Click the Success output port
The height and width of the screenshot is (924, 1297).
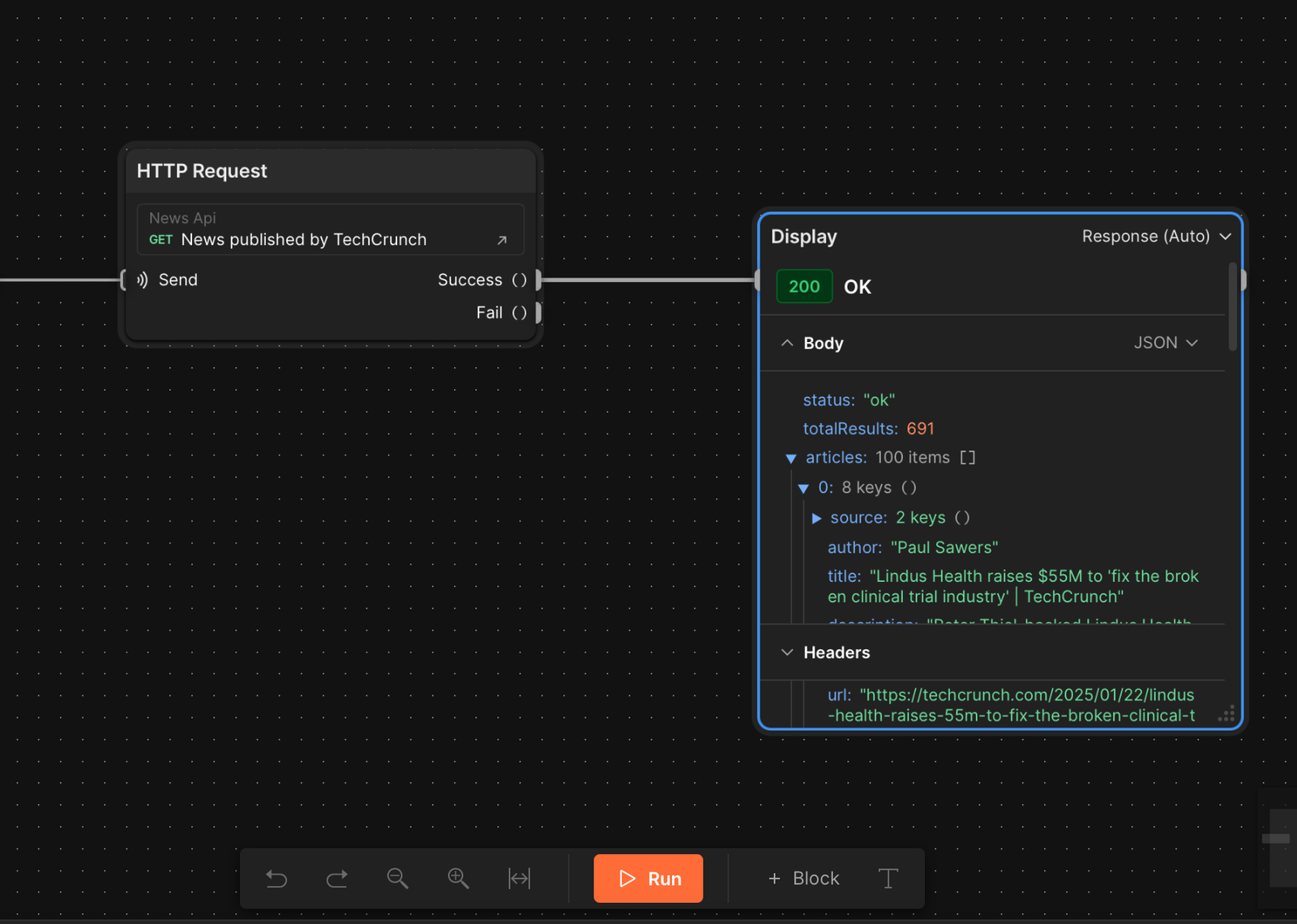coord(538,280)
